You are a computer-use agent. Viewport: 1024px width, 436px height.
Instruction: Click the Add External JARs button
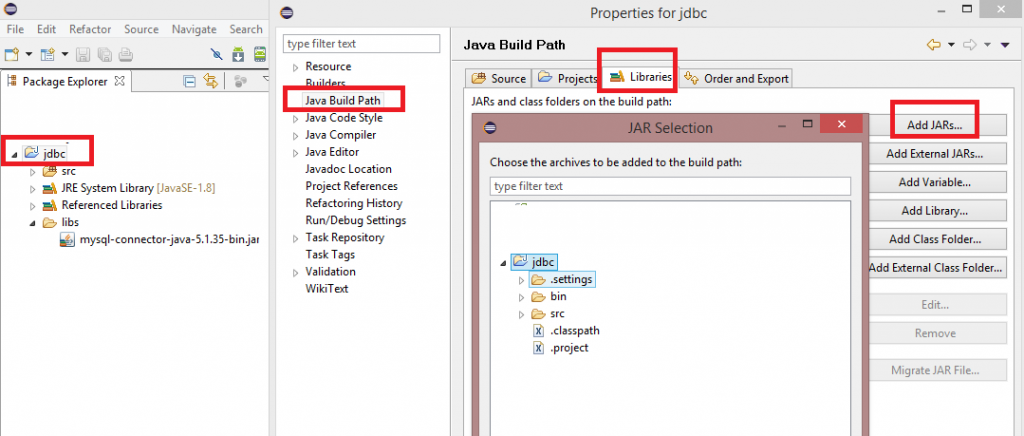tap(934, 154)
